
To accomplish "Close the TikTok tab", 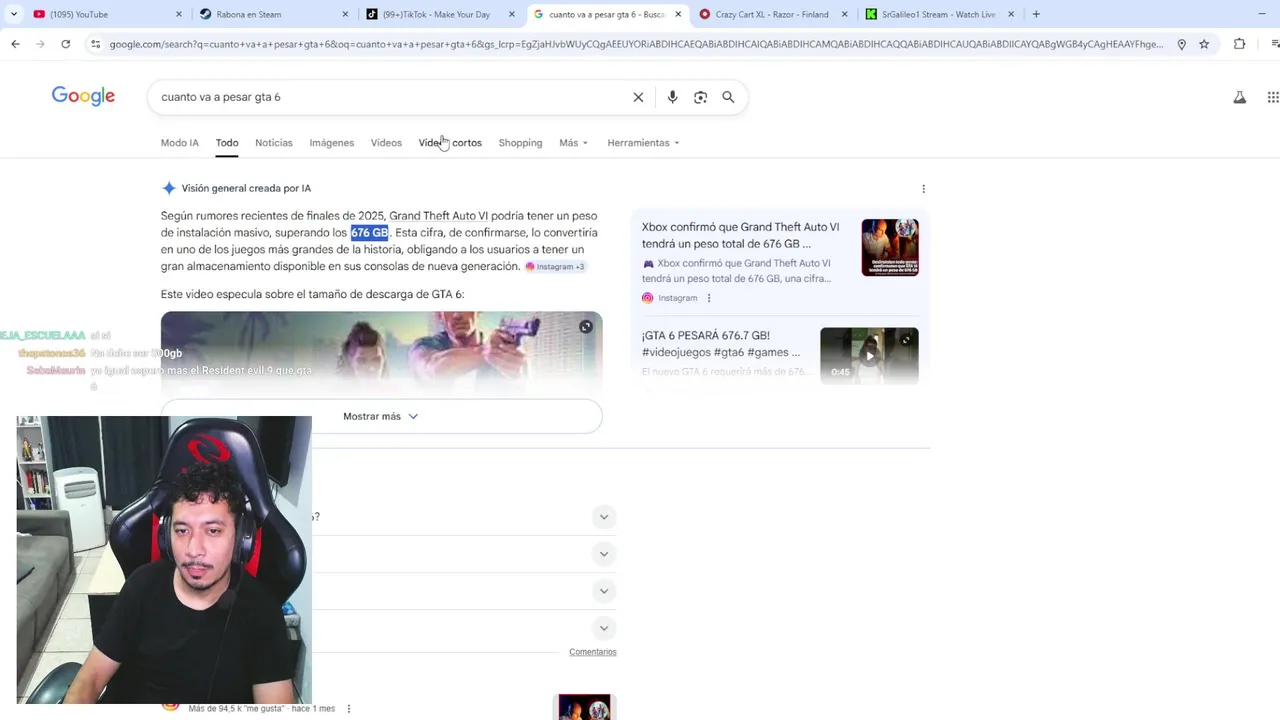I will click(512, 14).
